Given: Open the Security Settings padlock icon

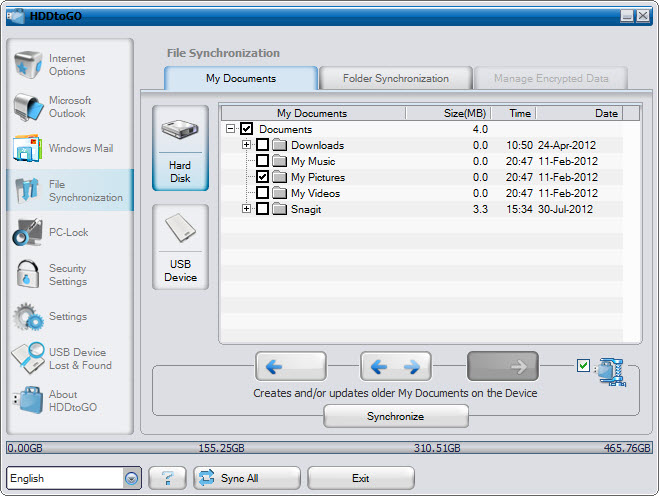Looking at the screenshot, I should pyautogui.click(x=28, y=274).
